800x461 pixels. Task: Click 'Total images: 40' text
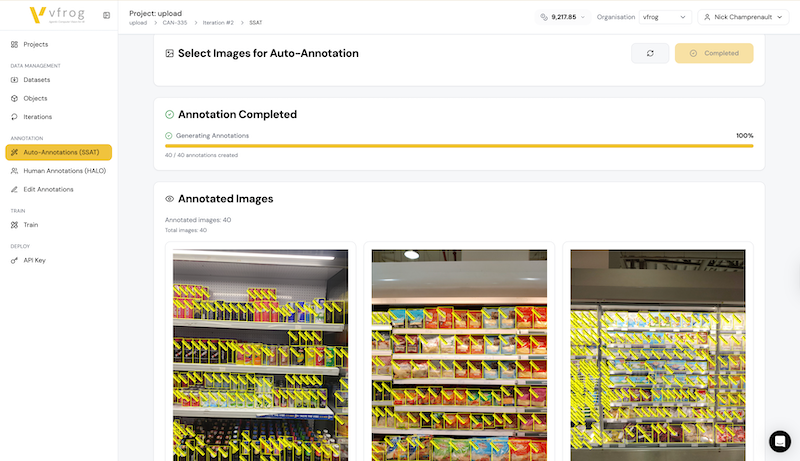(186, 230)
